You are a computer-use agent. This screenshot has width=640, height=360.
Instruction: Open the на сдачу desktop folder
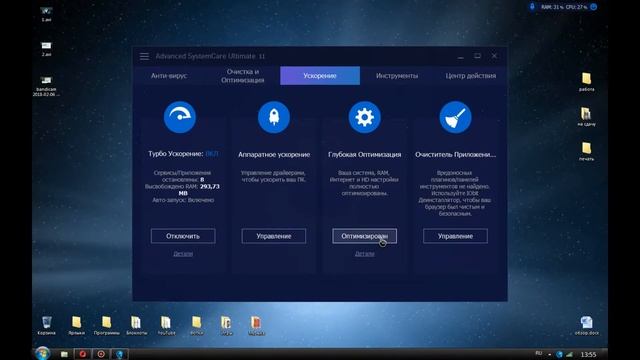coord(587,116)
